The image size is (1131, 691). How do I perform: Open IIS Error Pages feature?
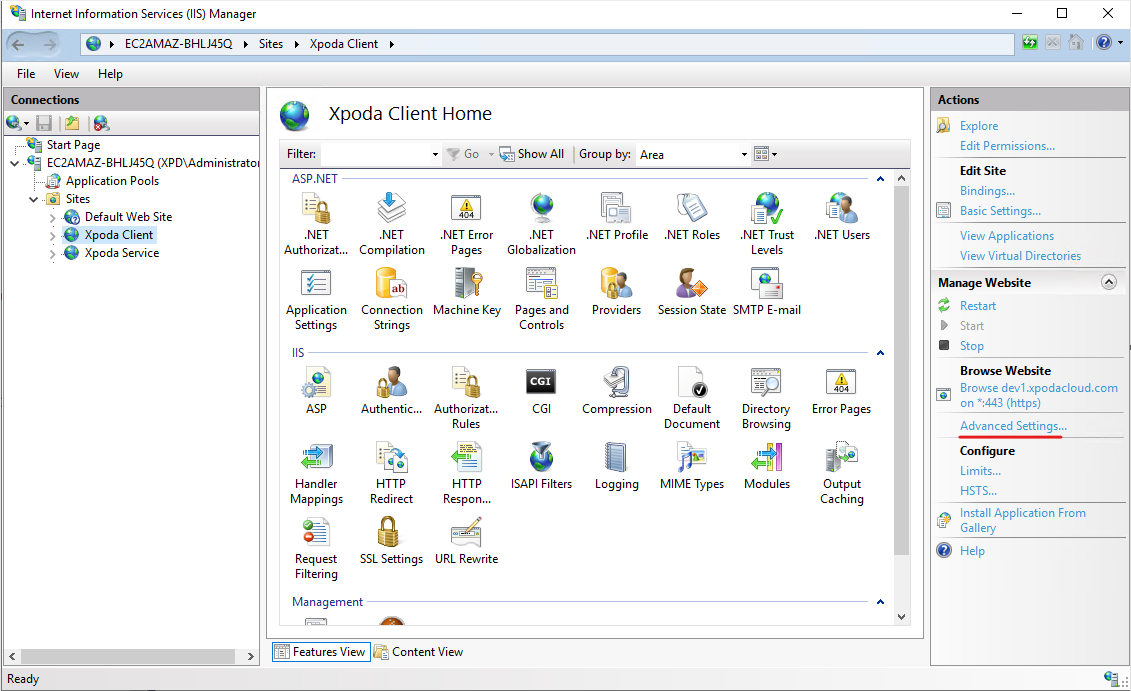click(x=842, y=391)
